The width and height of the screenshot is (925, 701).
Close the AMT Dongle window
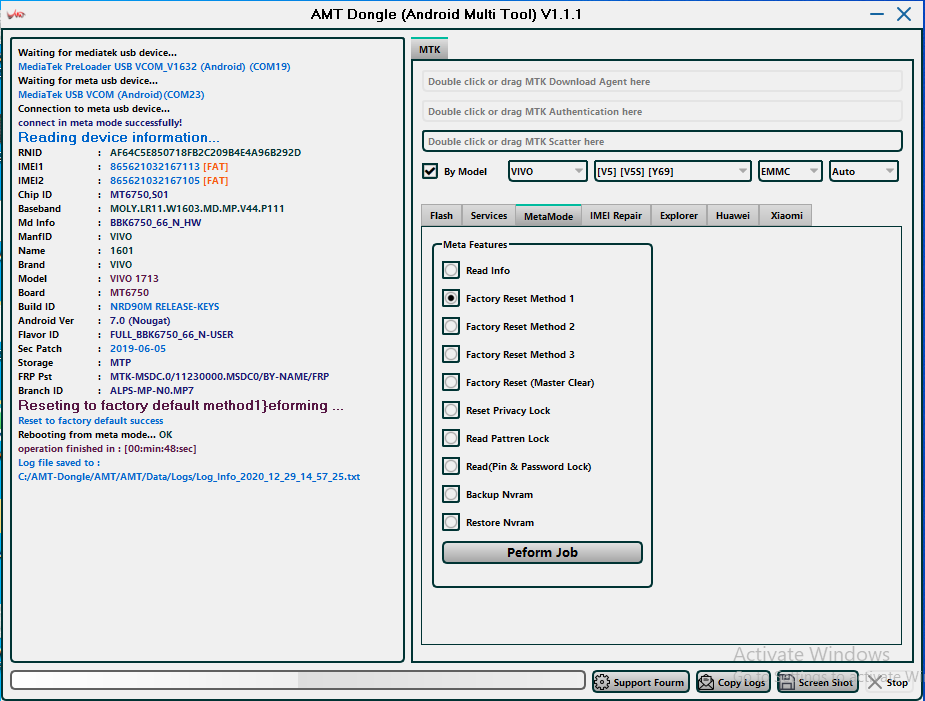coord(904,15)
